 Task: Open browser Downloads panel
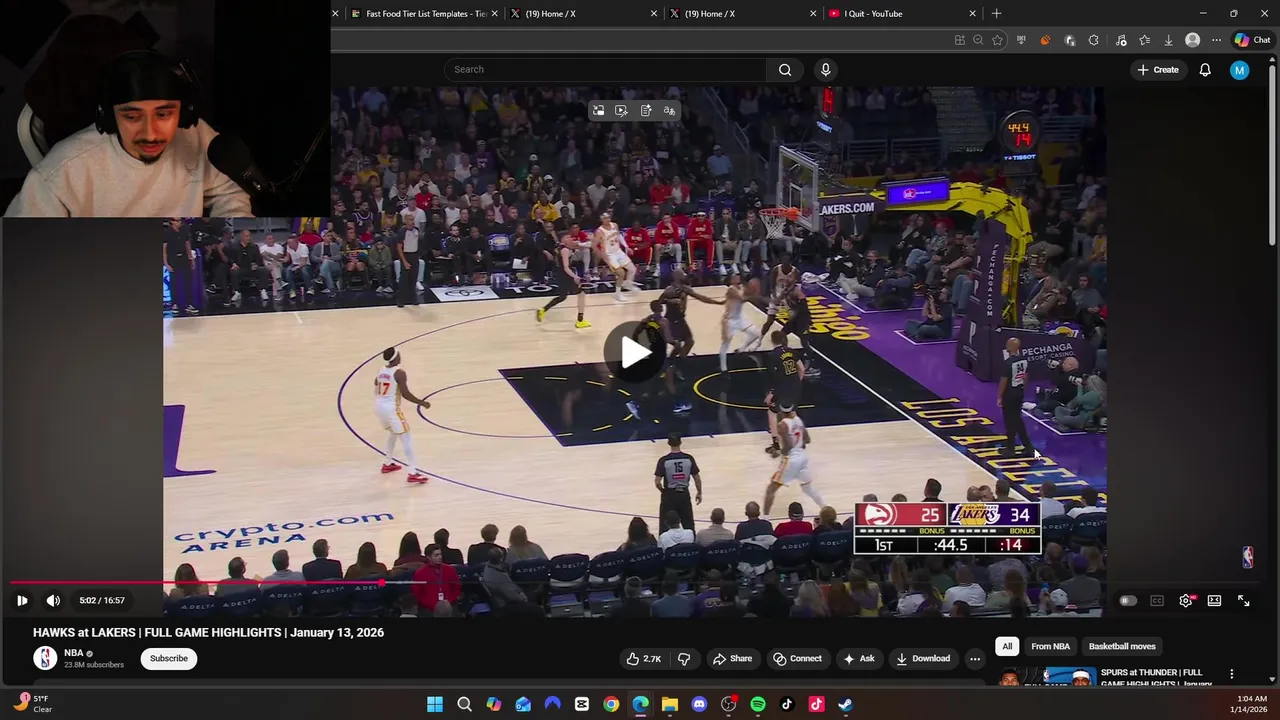click(1168, 40)
